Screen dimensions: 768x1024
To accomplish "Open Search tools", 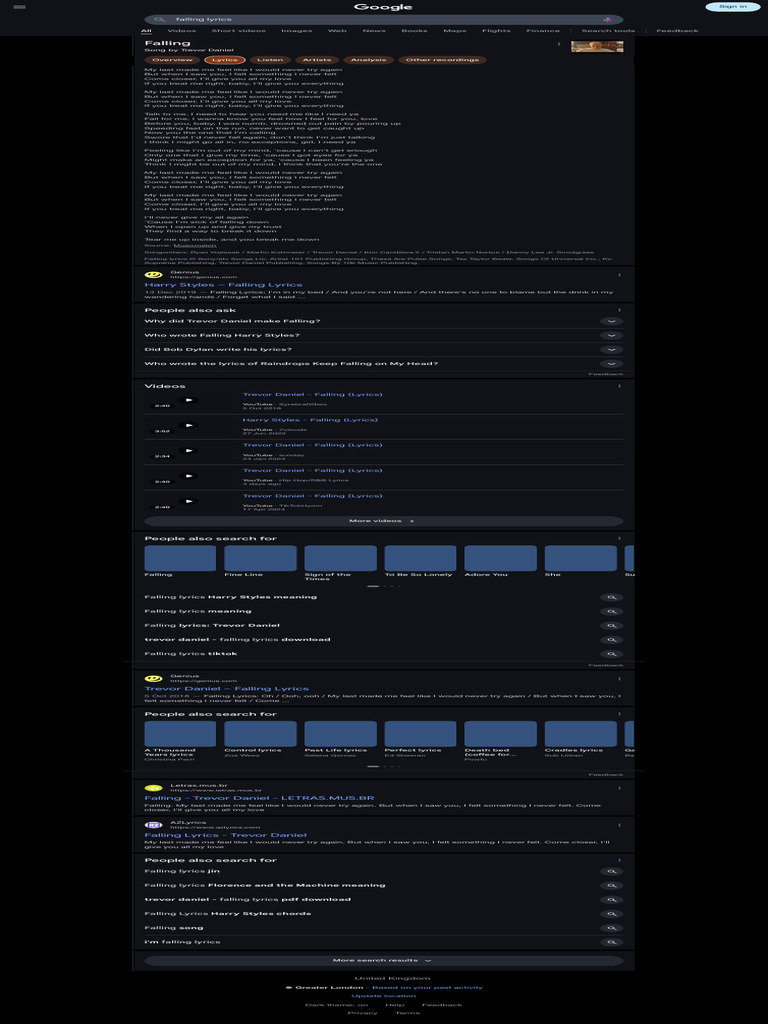I will tap(608, 31).
